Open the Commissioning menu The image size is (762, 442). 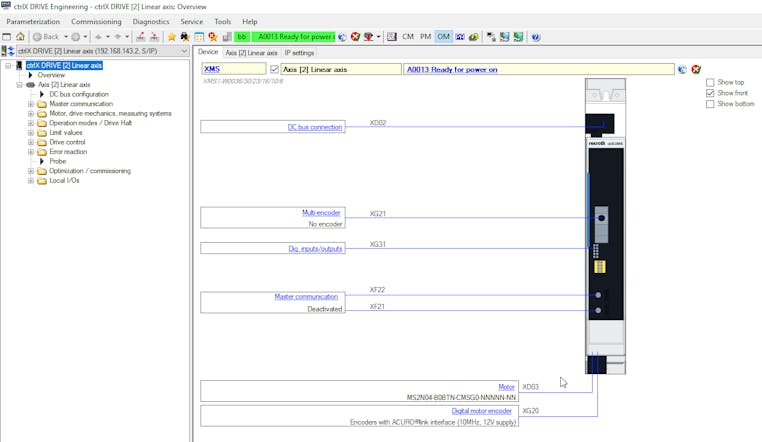click(96, 21)
